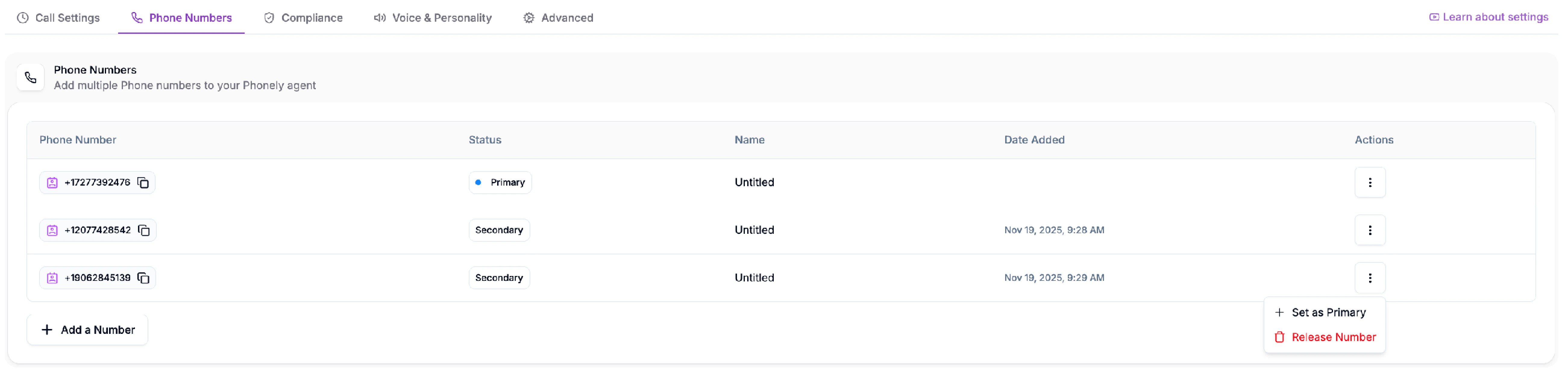Open actions menu for +12077428542
The width and height of the screenshot is (1568, 370).
tap(1370, 230)
